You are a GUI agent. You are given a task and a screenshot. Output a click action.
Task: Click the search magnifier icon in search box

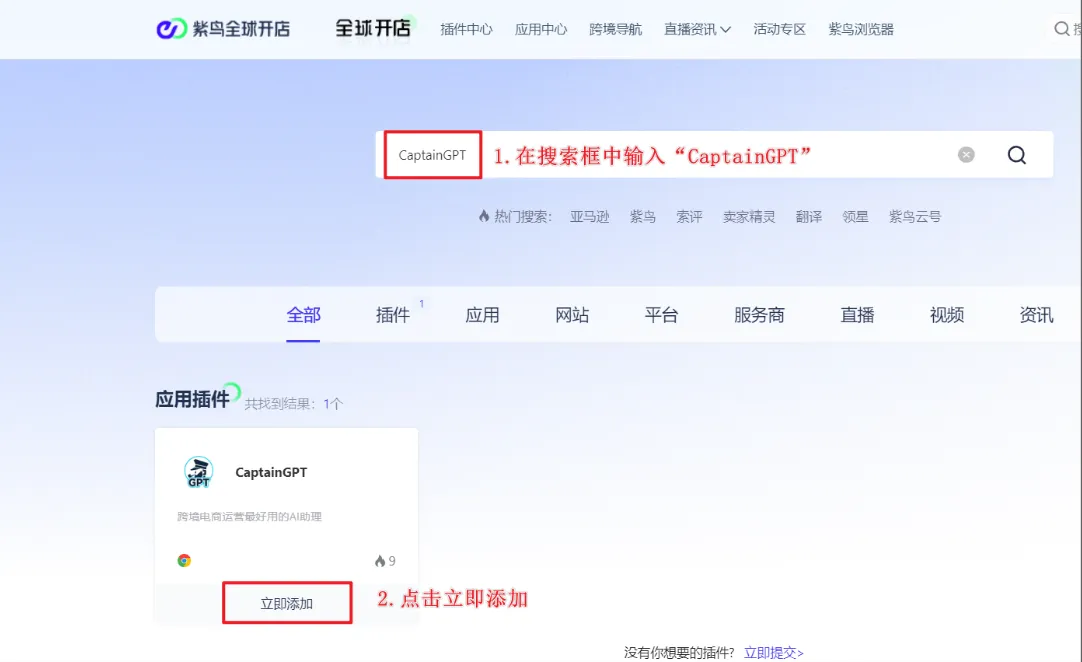click(x=1016, y=155)
